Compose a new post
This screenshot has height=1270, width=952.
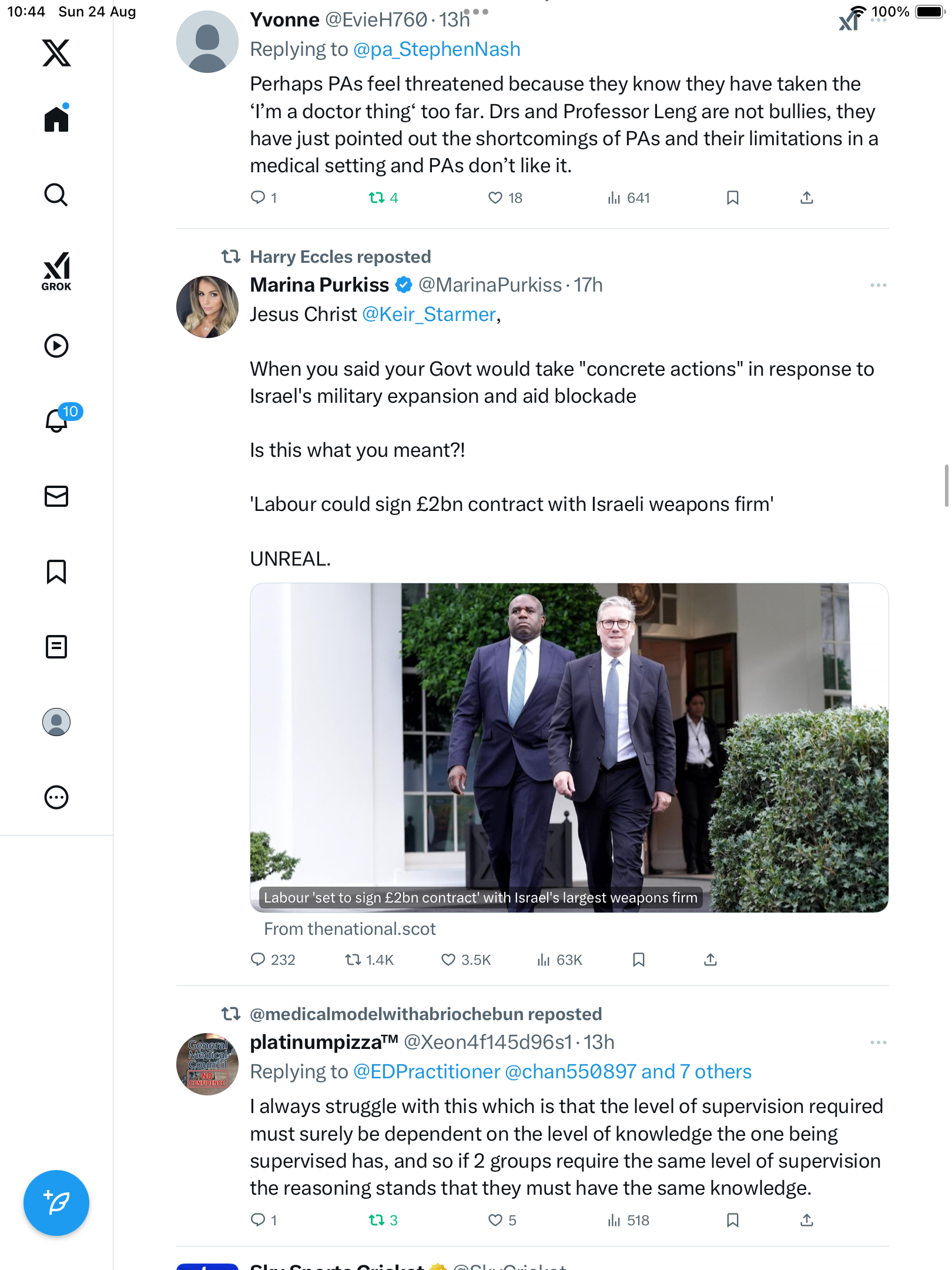tap(56, 1203)
